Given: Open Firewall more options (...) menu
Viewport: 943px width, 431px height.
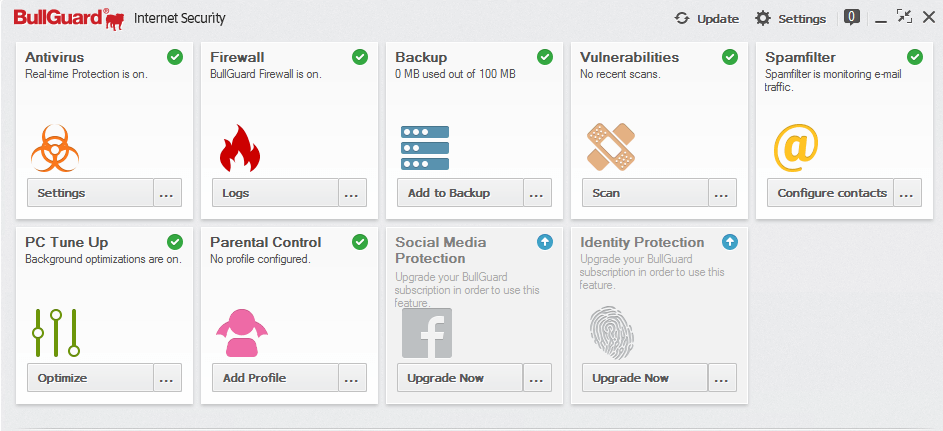Looking at the screenshot, I should point(352,193).
